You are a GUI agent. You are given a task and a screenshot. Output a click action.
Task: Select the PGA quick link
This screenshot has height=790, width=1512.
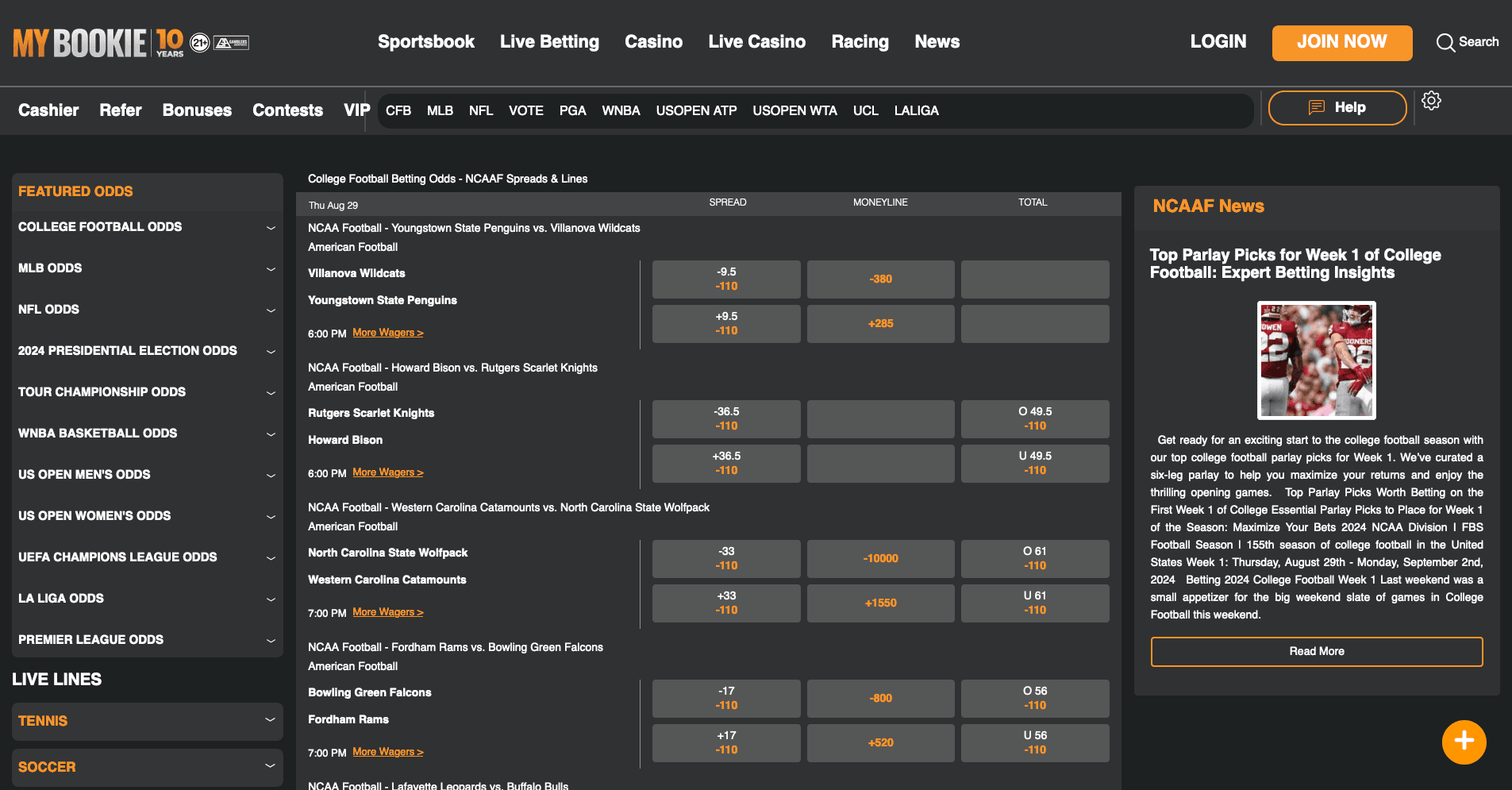click(x=572, y=111)
